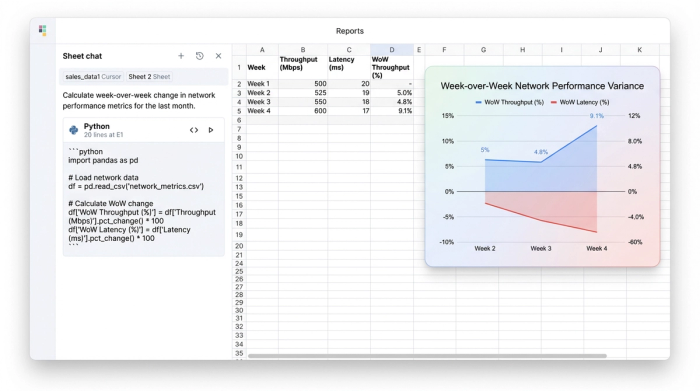700x391 pixels.
Task: Click cell containing Week 1
Action: 262,84
